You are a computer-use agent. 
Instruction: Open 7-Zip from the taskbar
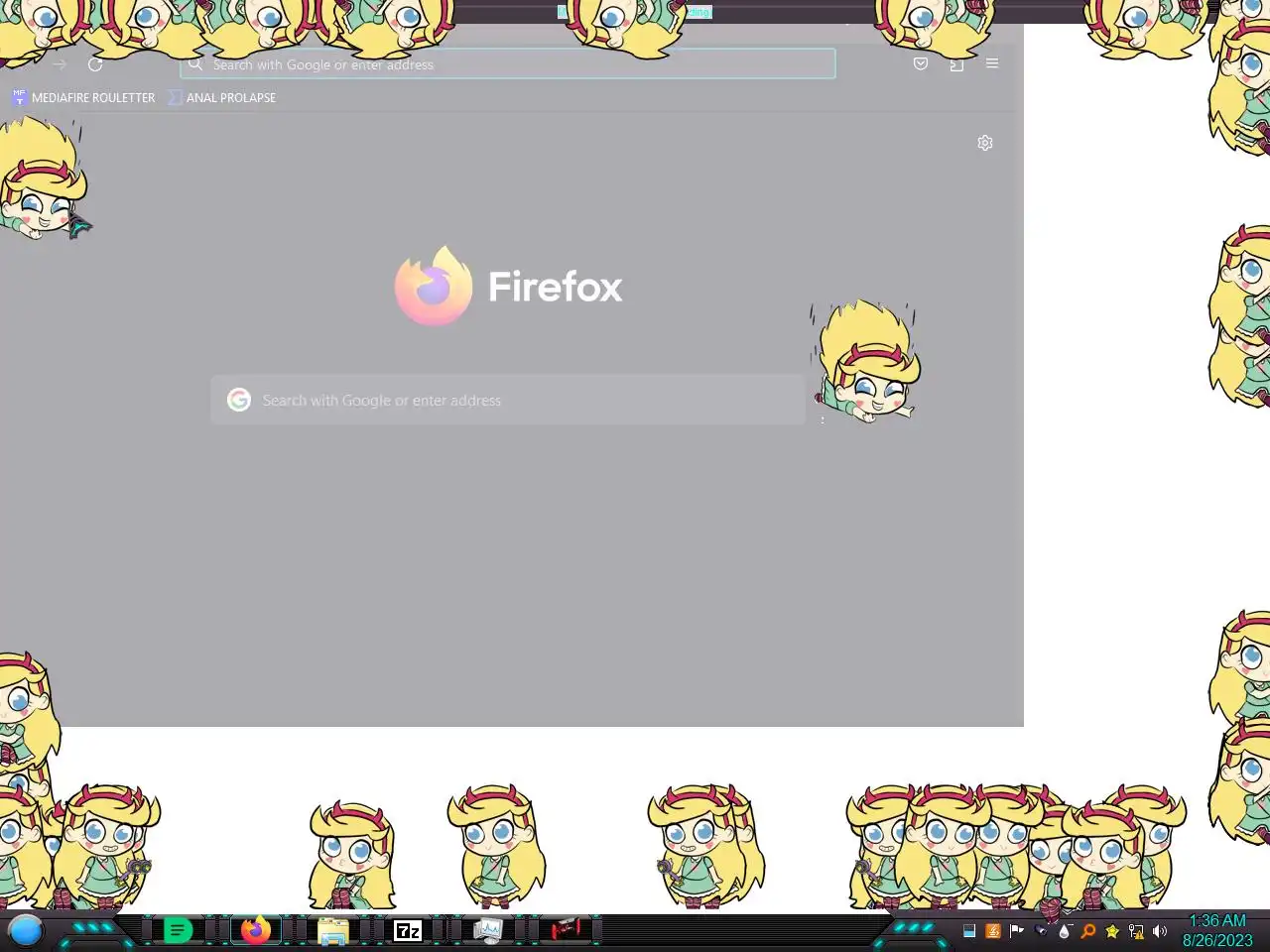click(x=408, y=930)
